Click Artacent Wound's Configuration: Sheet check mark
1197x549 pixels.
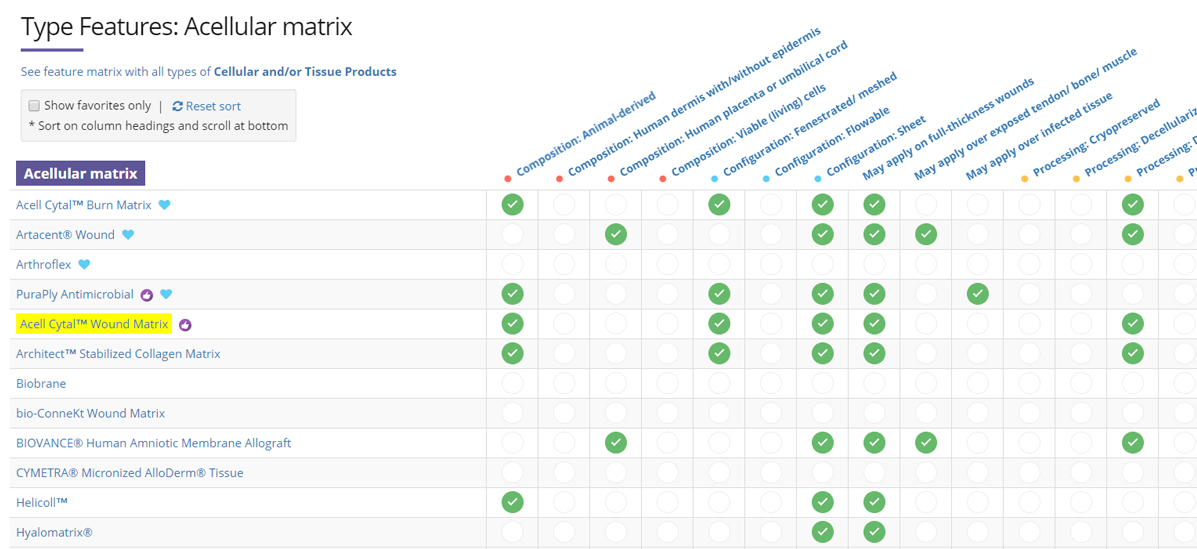[822, 234]
